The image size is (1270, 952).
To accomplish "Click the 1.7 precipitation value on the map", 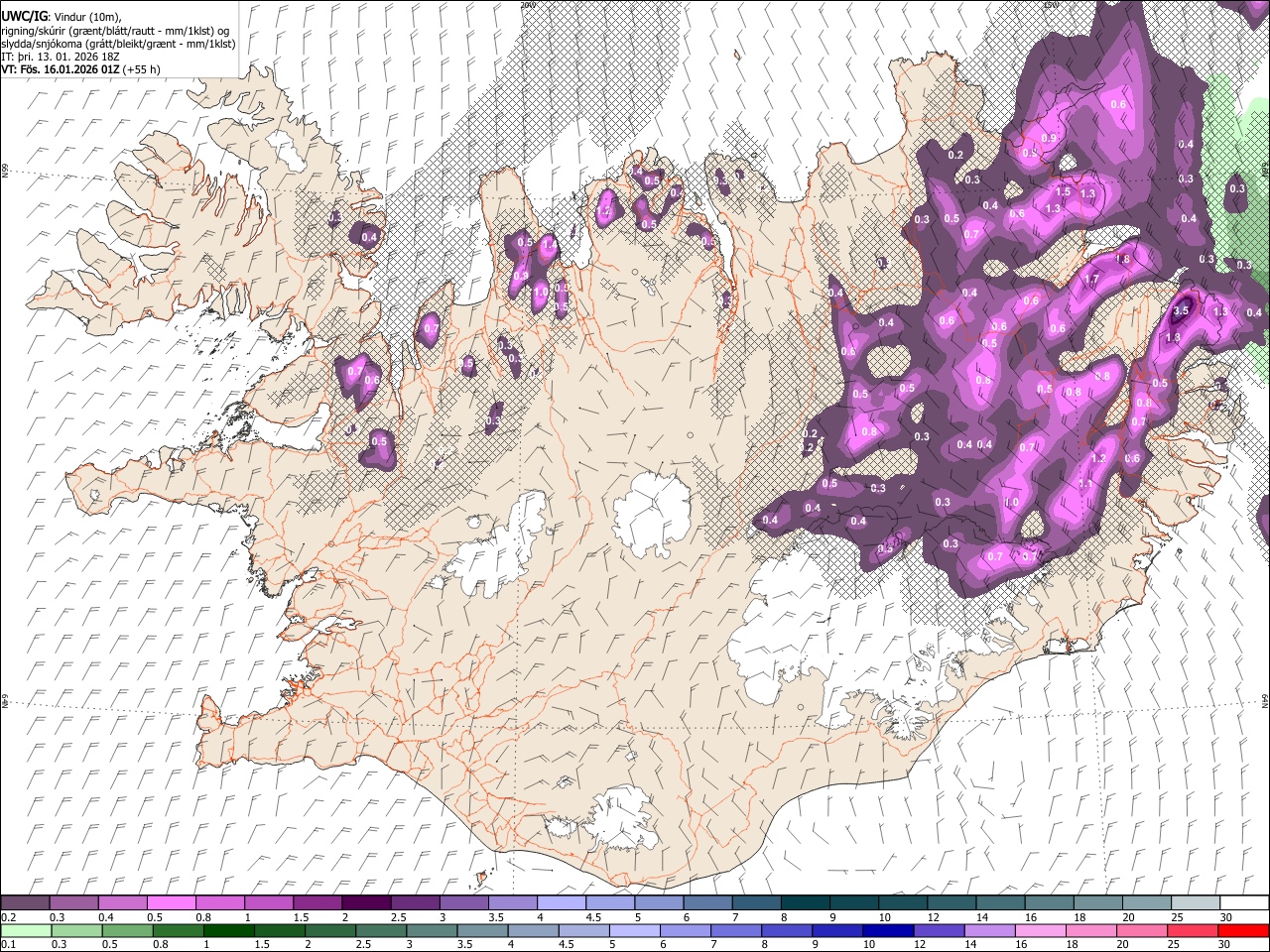I will tap(1091, 280).
